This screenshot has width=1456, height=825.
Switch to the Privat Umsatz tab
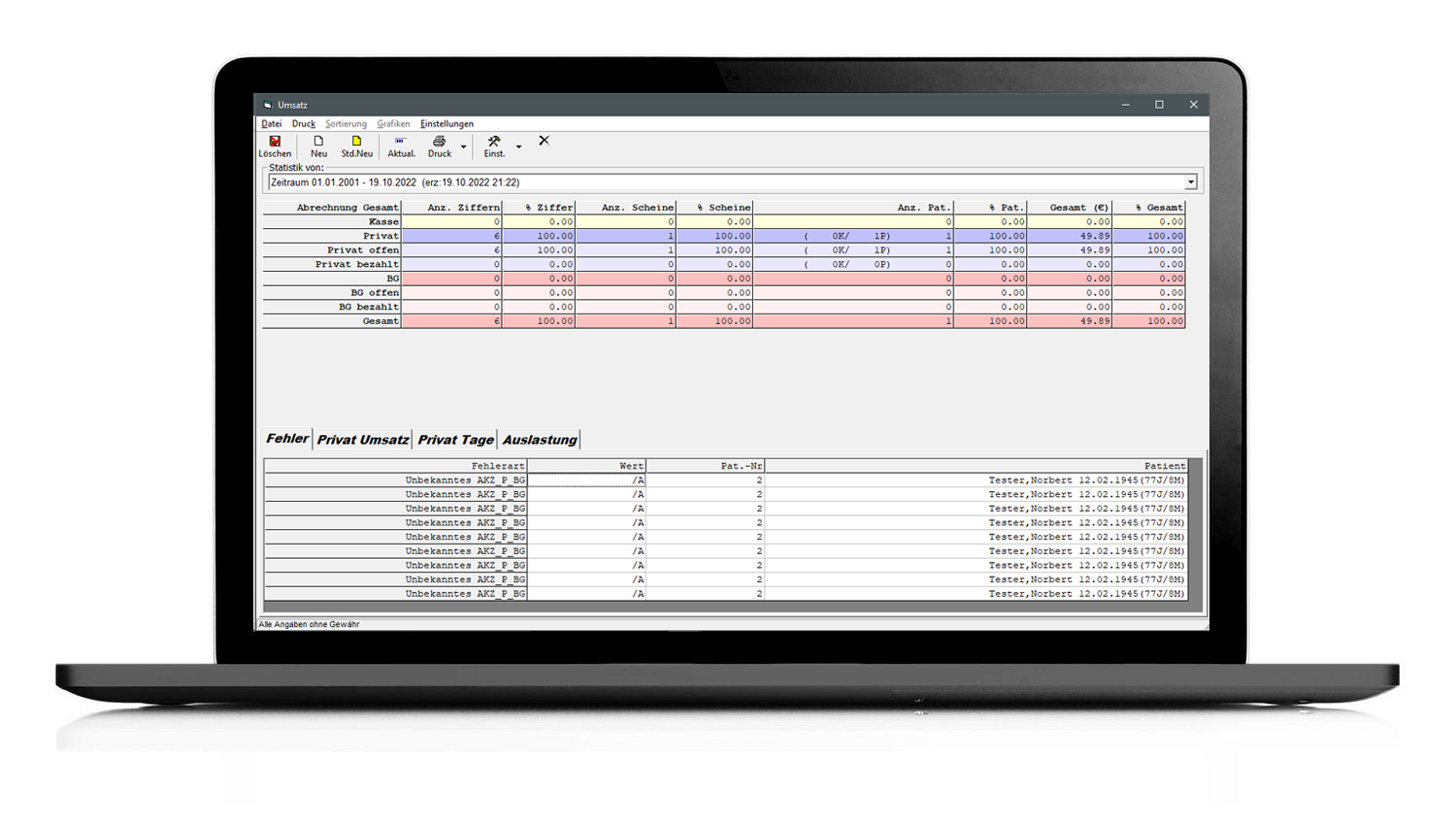pos(363,440)
